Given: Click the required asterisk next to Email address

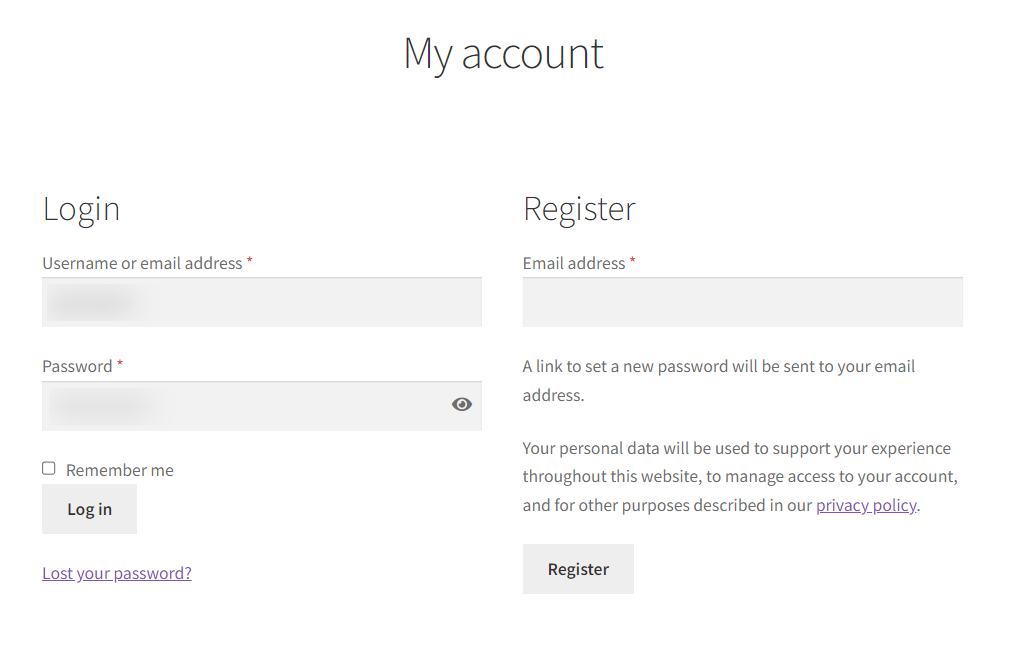Looking at the screenshot, I should [632, 259].
